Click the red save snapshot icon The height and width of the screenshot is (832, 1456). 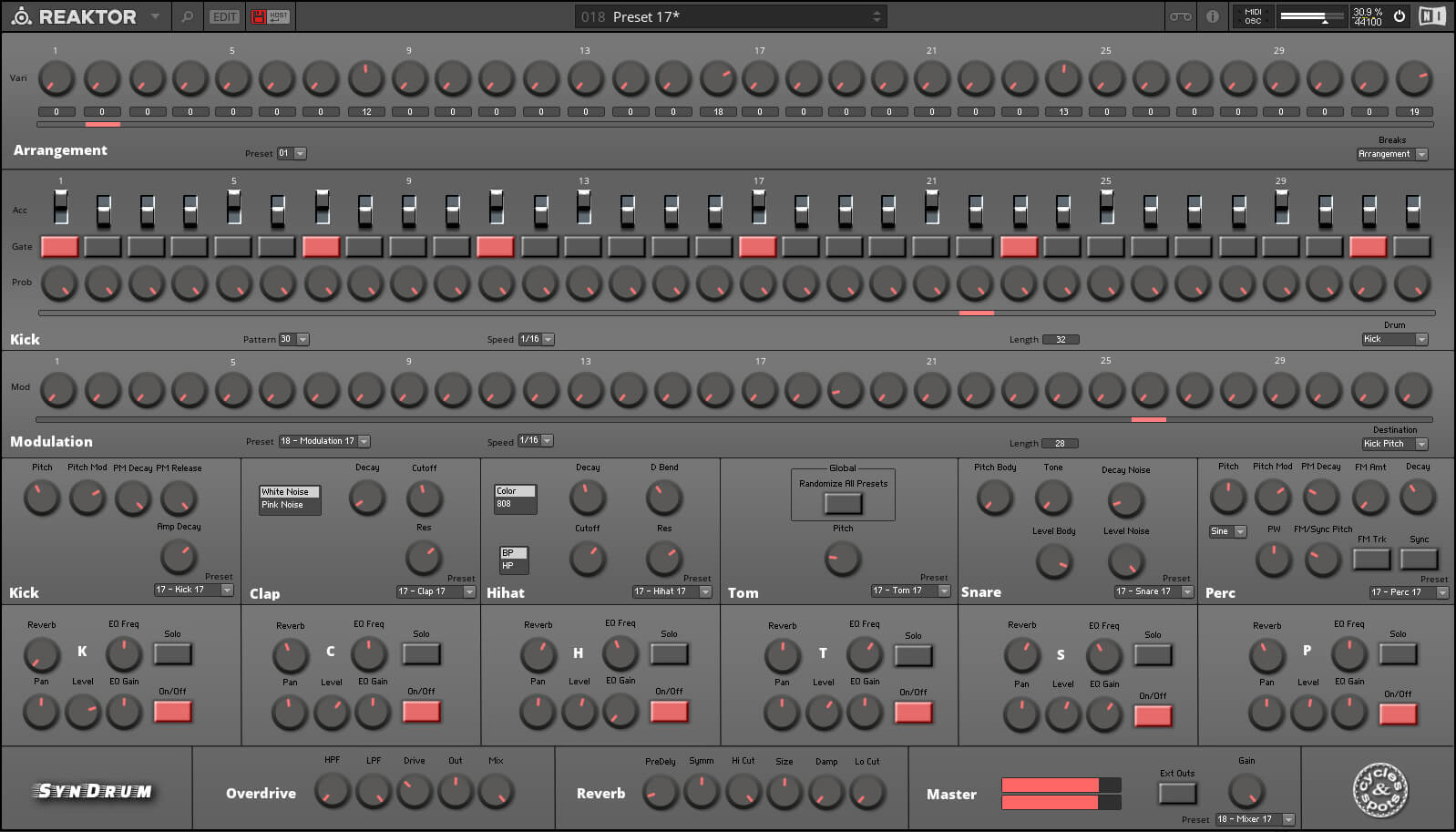pos(258,16)
